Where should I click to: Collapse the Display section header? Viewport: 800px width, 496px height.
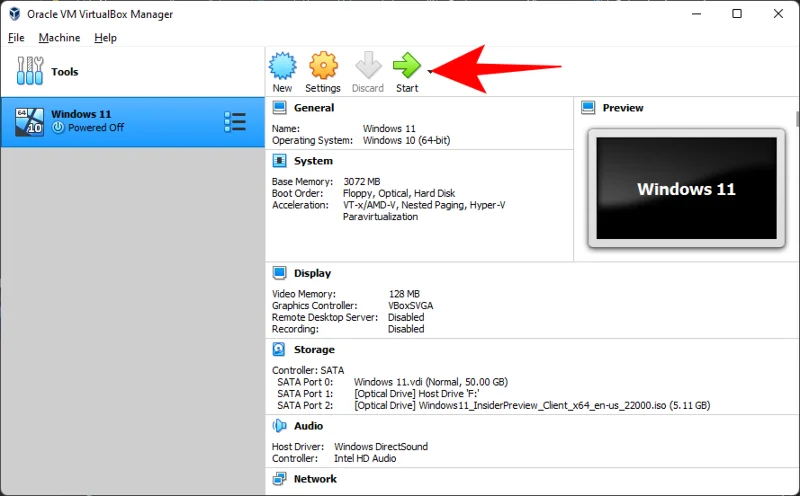click(312, 273)
